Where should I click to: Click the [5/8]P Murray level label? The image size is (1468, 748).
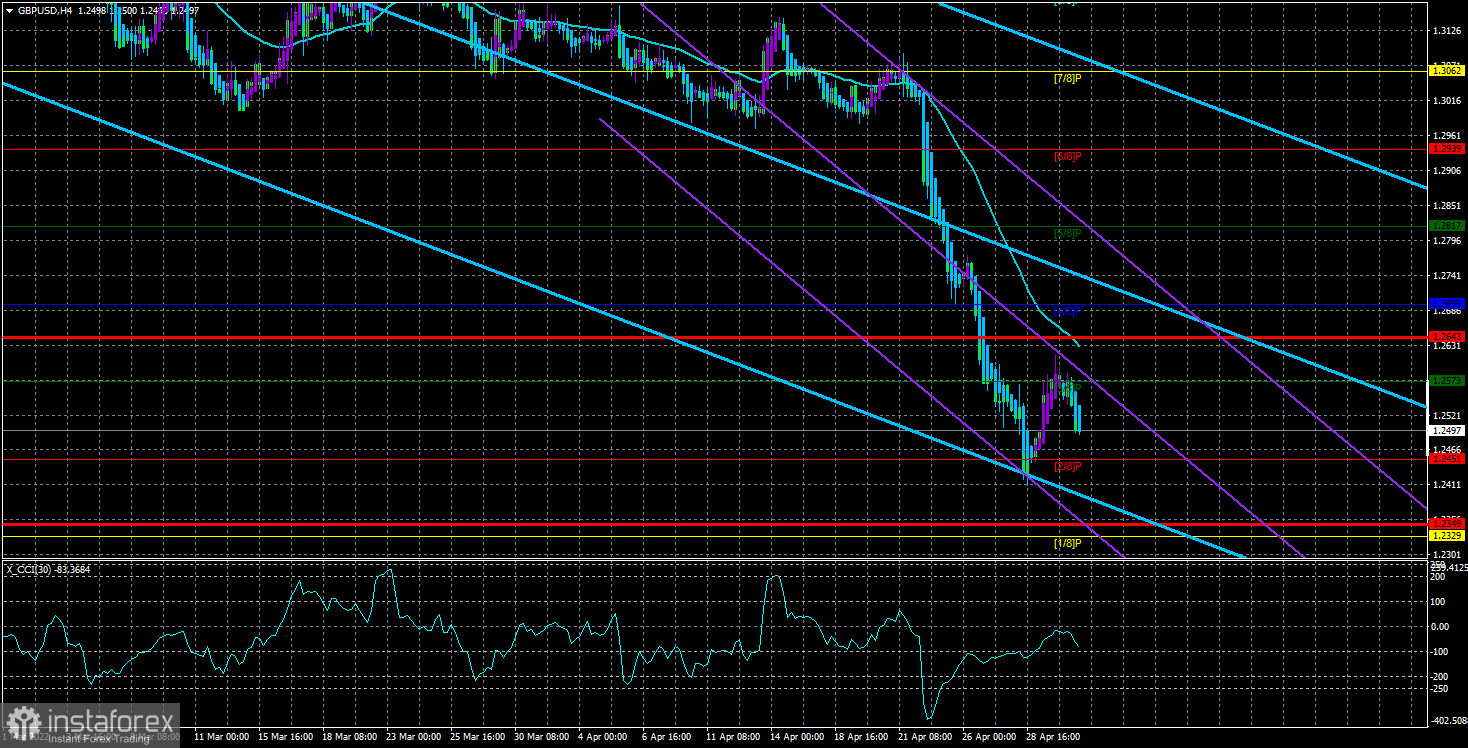(1068, 233)
